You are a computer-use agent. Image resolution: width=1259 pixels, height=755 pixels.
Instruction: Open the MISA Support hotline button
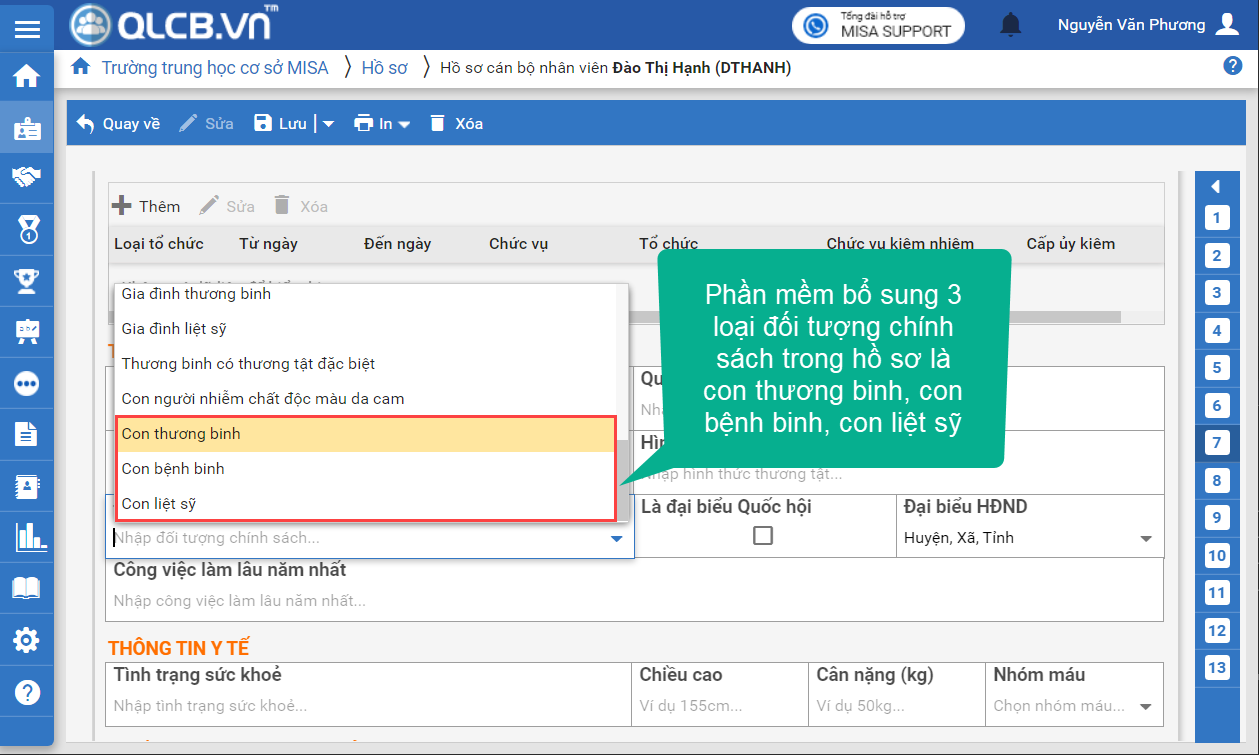(x=878, y=25)
